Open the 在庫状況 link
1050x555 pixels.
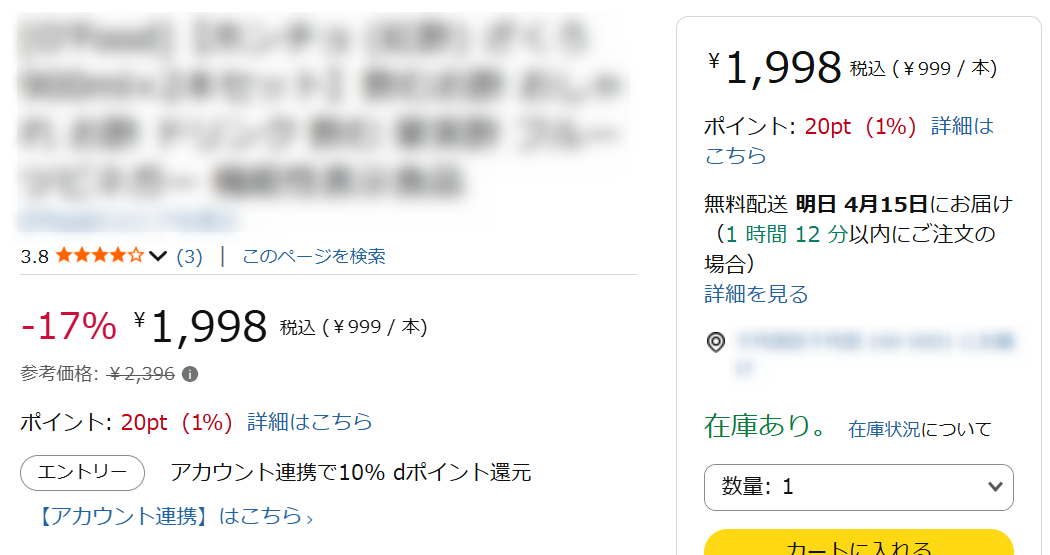click(x=884, y=430)
